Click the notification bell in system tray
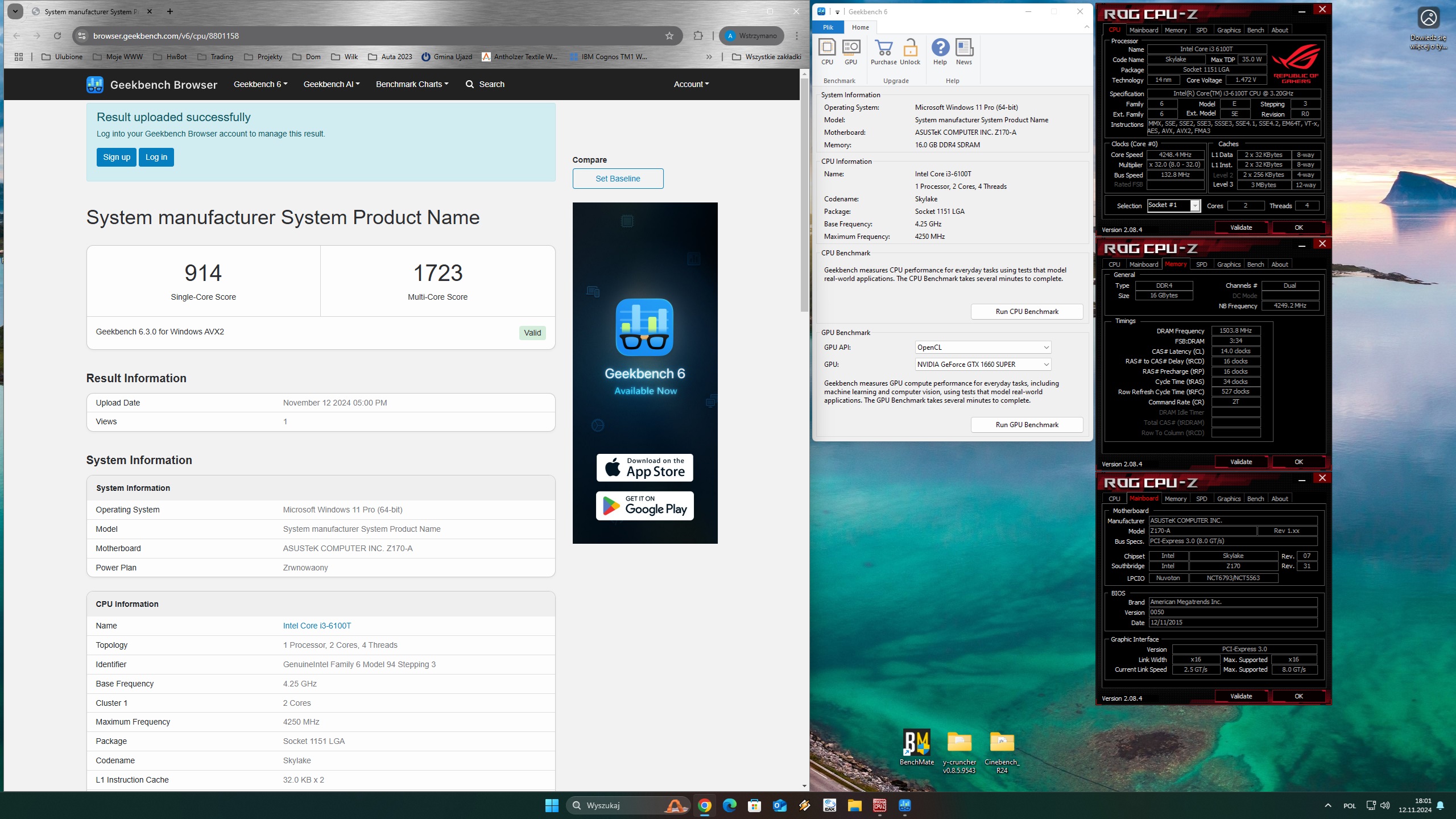 pyautogui.click(x=1440, y=805)
